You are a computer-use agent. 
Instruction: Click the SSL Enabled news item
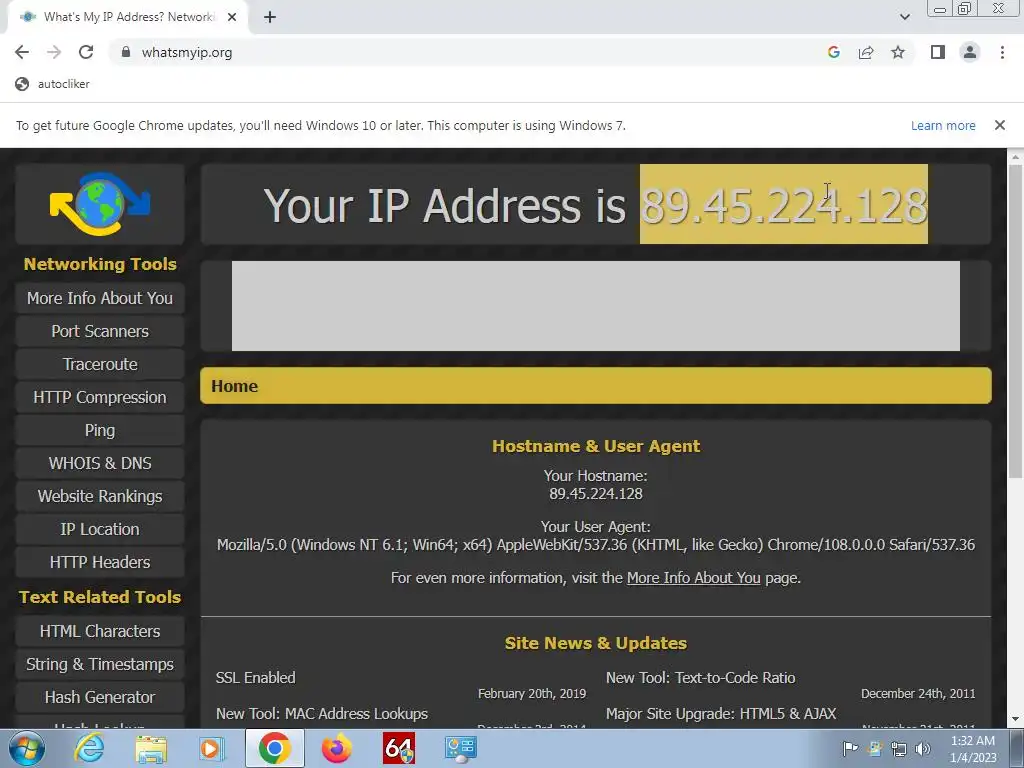point(255,678)
